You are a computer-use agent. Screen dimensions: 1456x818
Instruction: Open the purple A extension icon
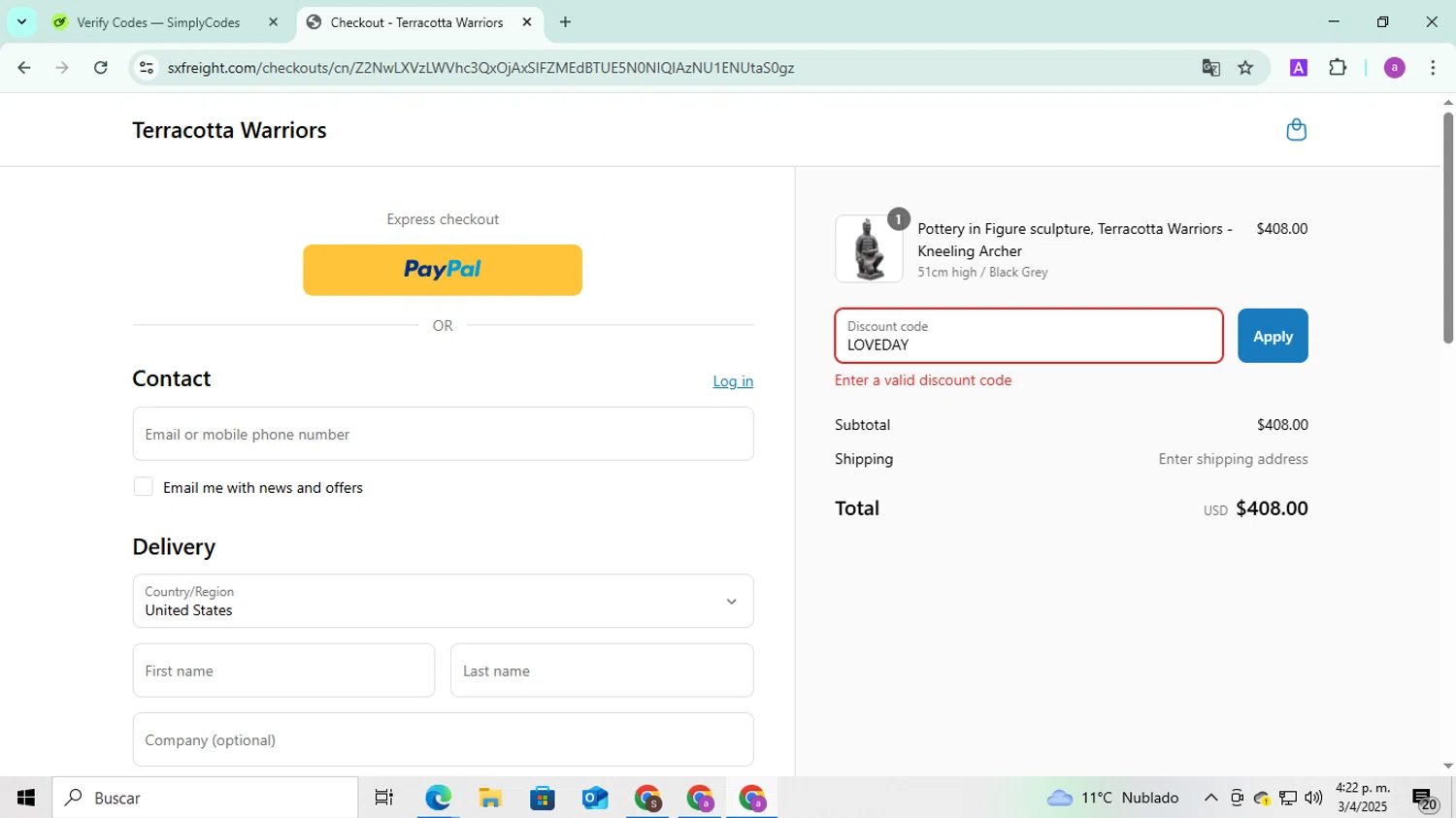coord(1299,68)
